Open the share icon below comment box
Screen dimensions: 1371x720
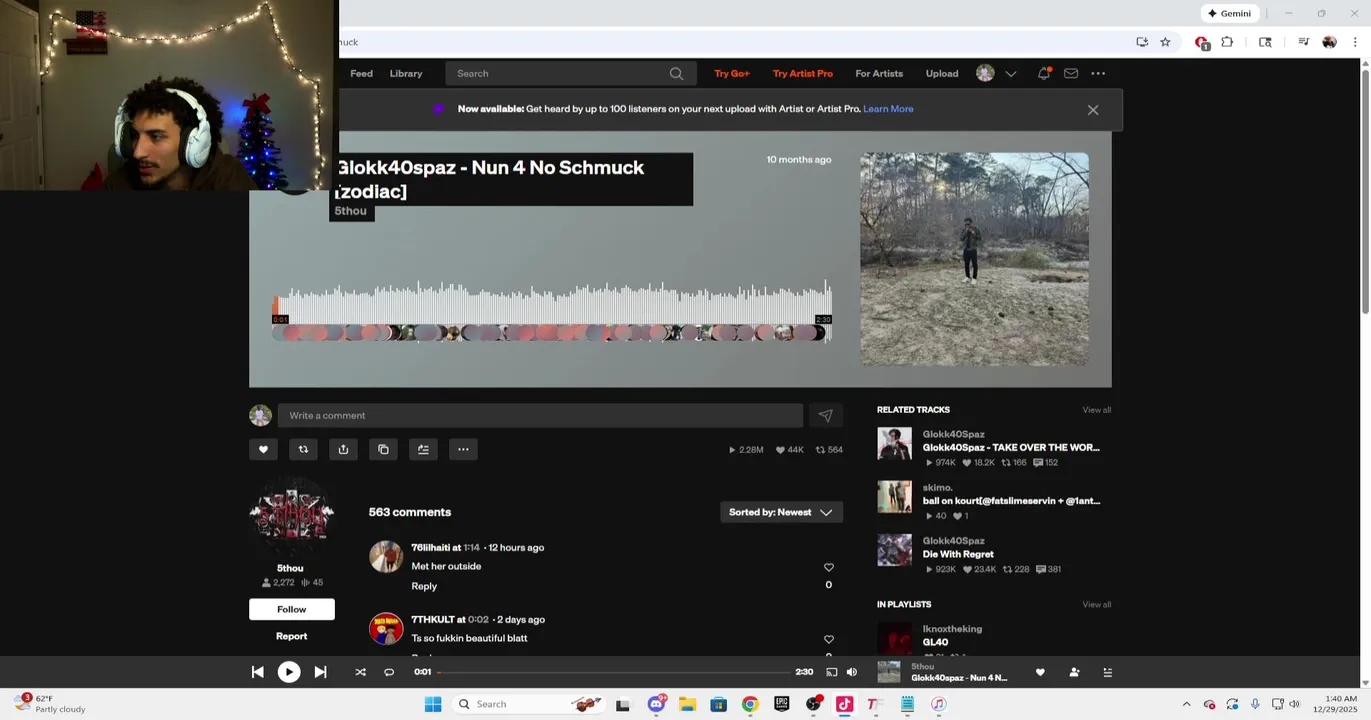click(x=343, y=449)
